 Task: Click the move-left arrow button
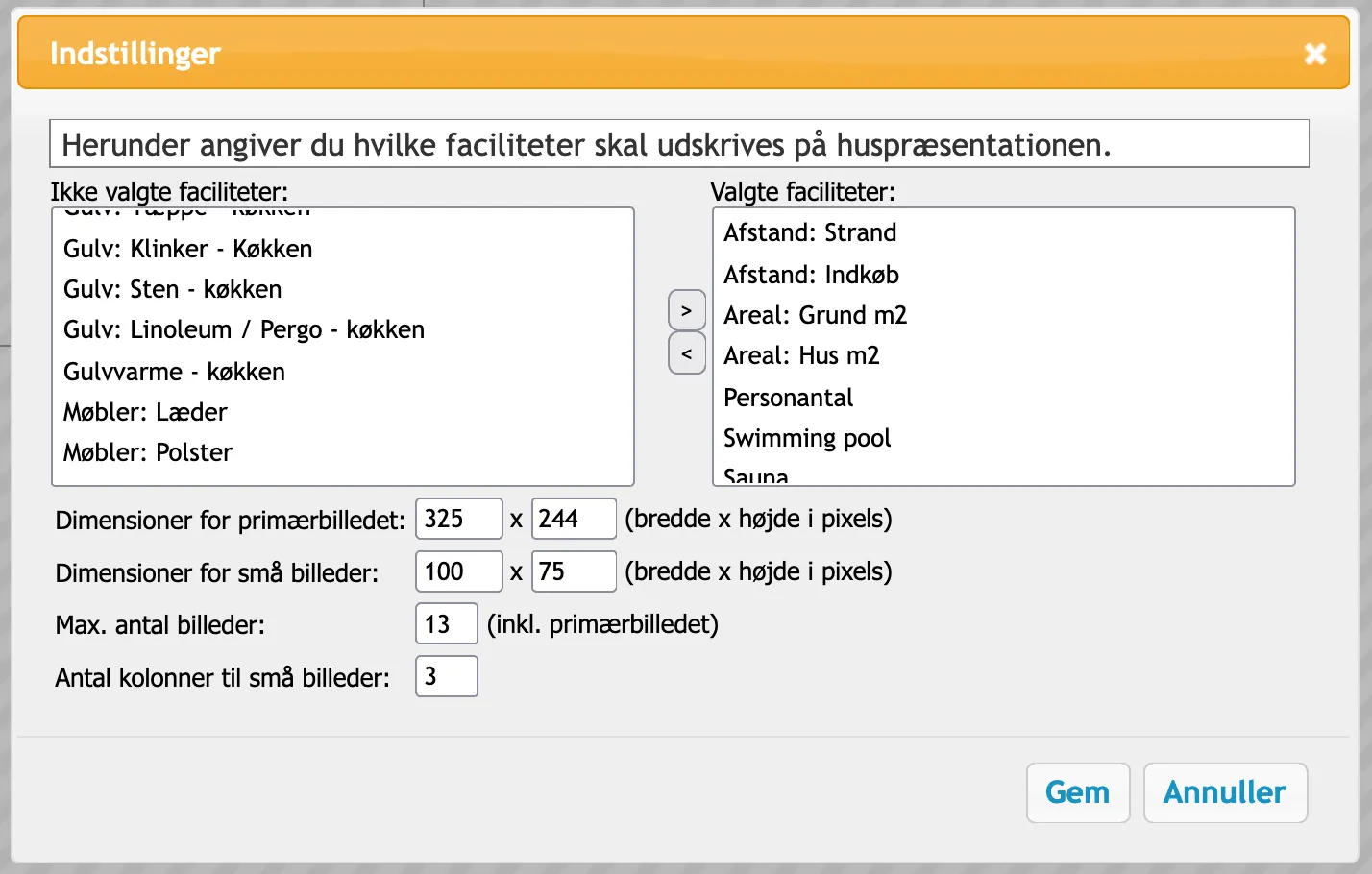click(x=686, y=353)
